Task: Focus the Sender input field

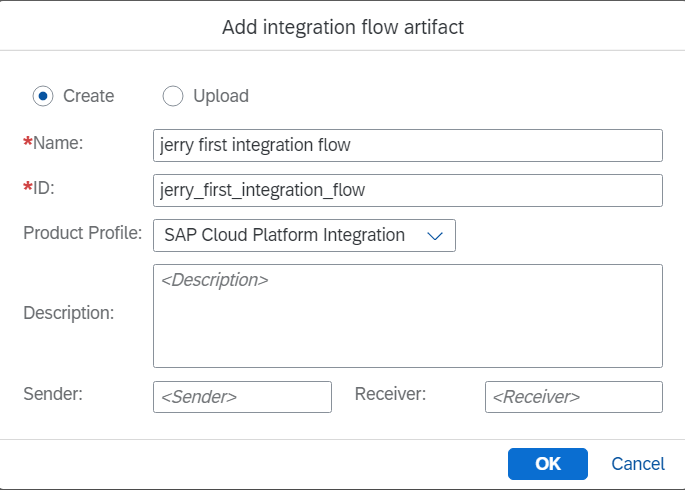Action: pyautogui.click(x=242, y=397)
